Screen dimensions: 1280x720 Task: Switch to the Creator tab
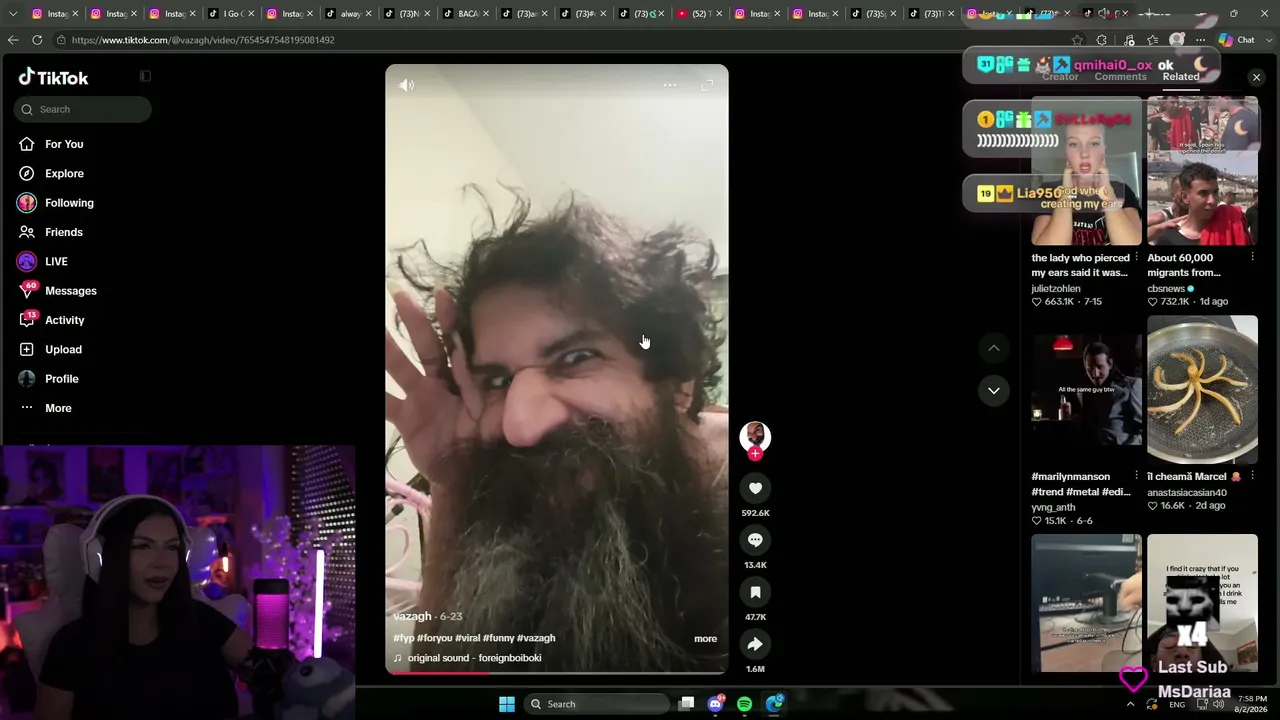coord(1060,77)
